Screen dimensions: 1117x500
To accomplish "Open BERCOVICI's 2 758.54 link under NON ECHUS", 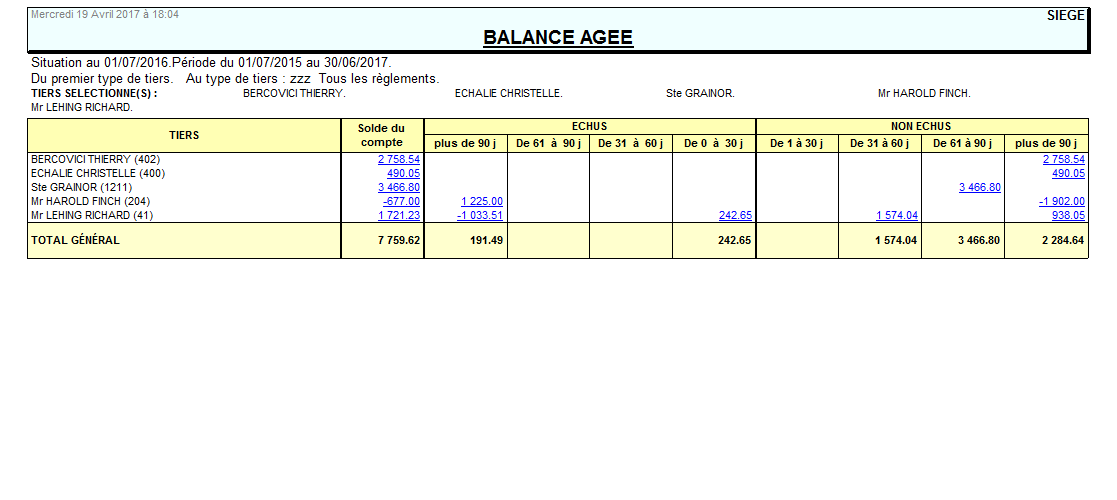I will tap(1063, 159).
